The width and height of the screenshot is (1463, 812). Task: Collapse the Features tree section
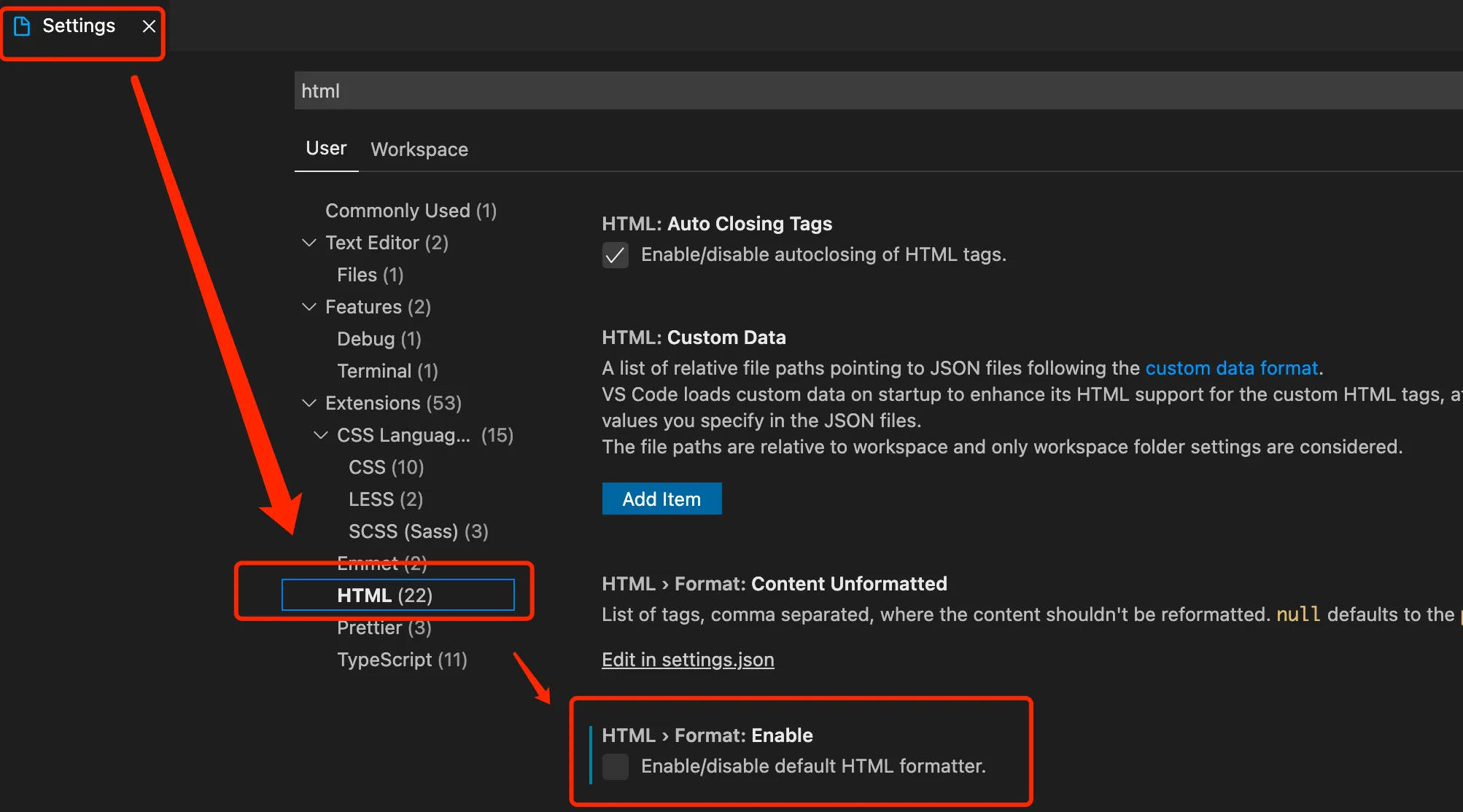[x=309, y=307]
